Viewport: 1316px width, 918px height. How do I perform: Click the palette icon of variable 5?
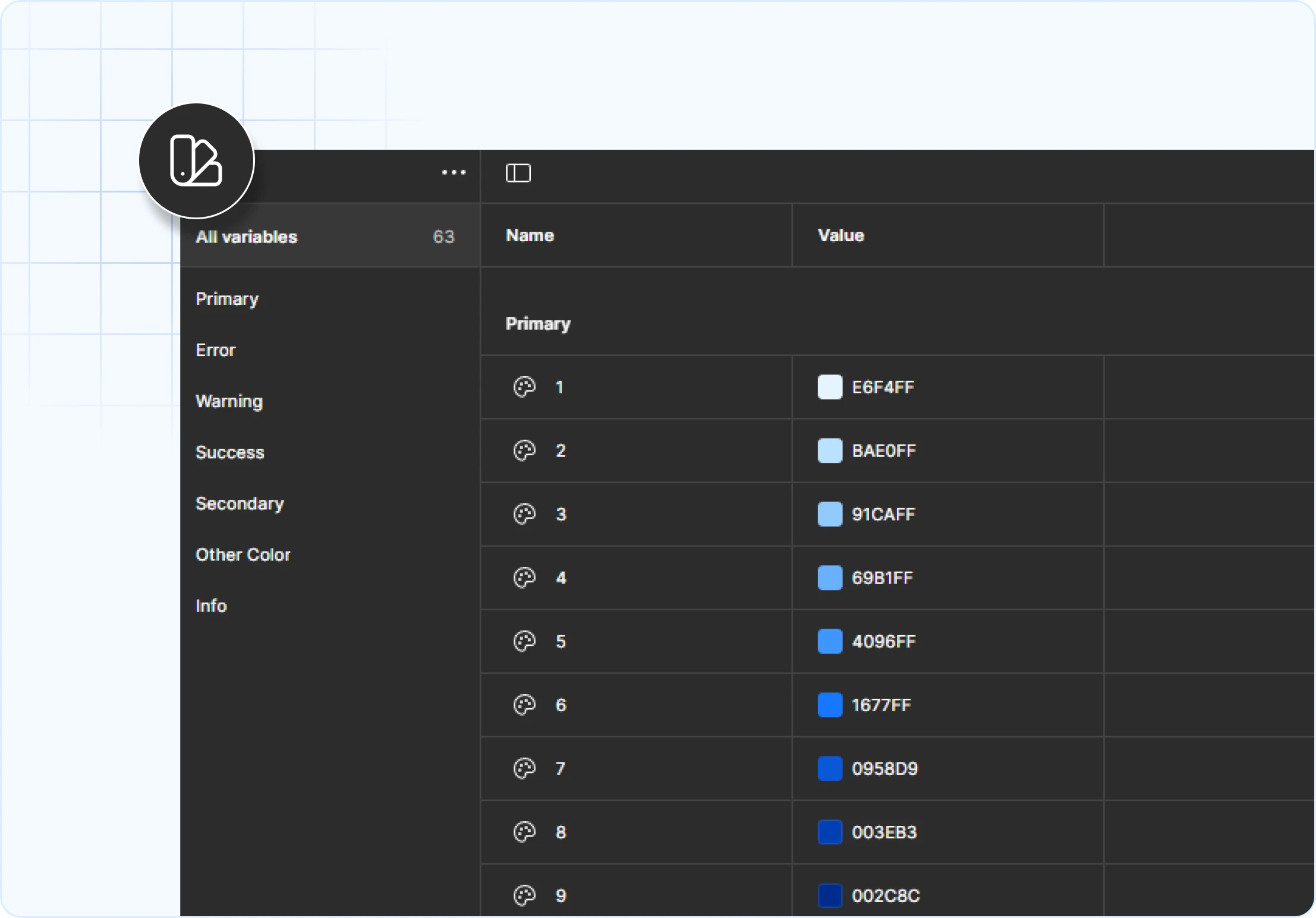click(524, 641)
